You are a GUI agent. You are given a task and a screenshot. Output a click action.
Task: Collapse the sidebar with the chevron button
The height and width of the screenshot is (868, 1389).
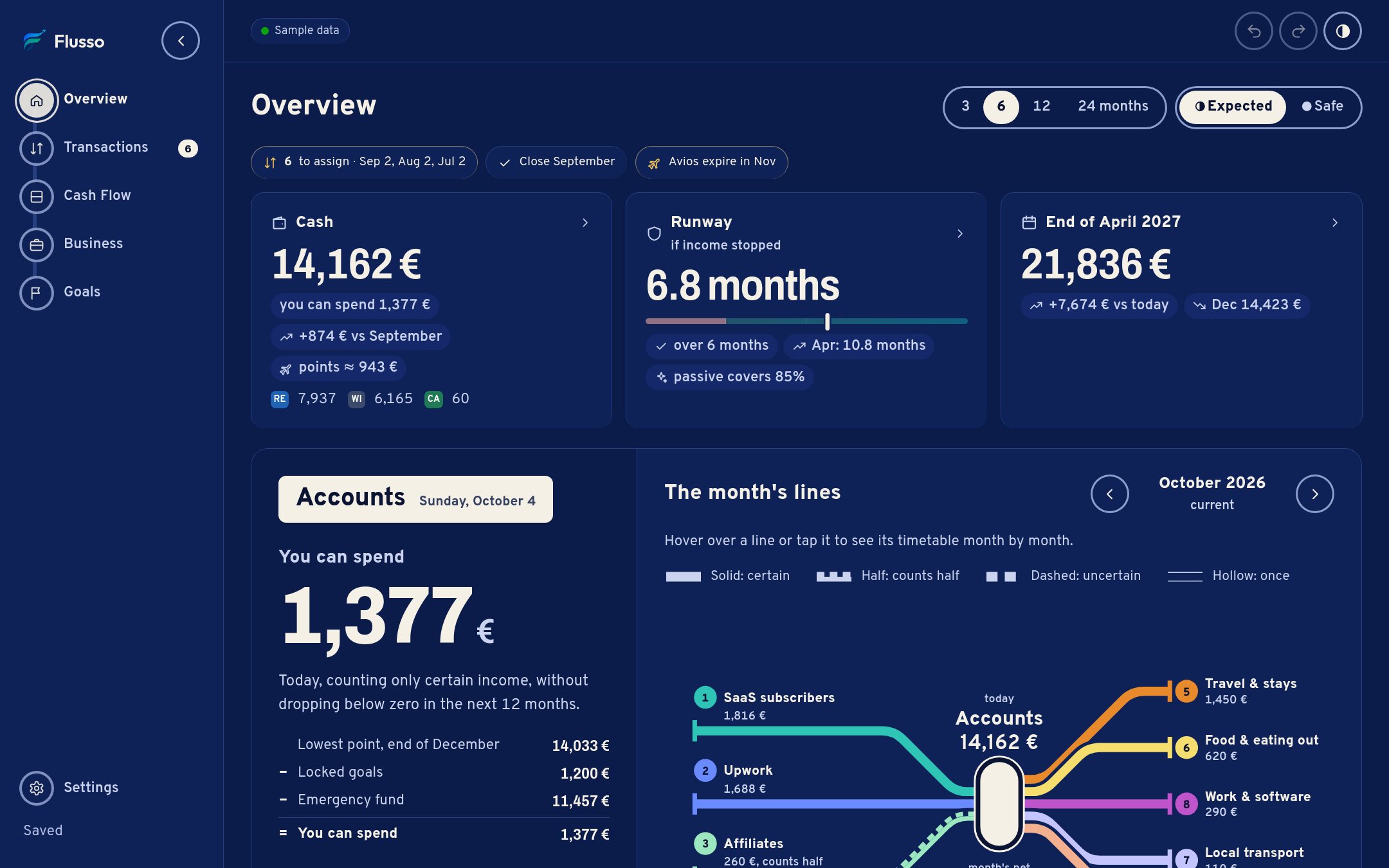click(181, 41)
